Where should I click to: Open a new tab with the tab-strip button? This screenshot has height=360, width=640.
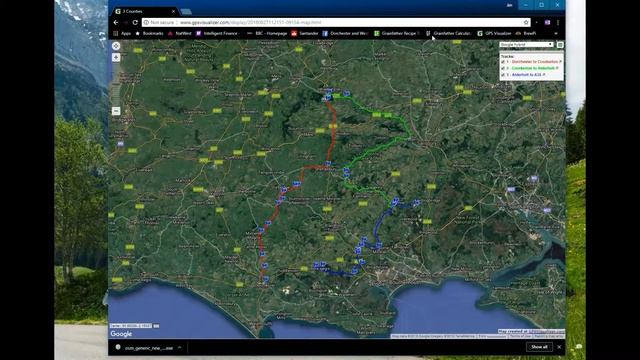coord(186,11)
